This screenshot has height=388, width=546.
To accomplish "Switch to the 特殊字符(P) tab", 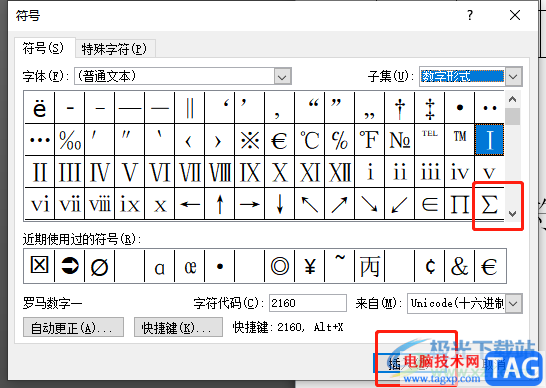I will [x=114, y=49].
